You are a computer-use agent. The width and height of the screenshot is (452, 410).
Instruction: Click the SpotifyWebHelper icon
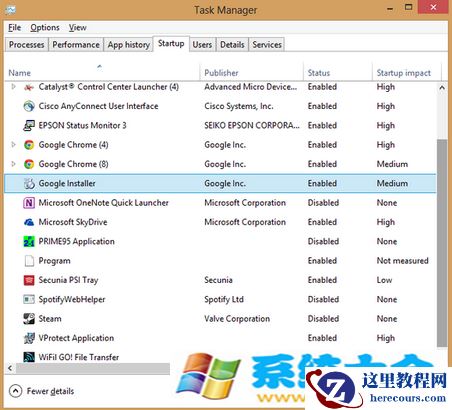(29, 300)
